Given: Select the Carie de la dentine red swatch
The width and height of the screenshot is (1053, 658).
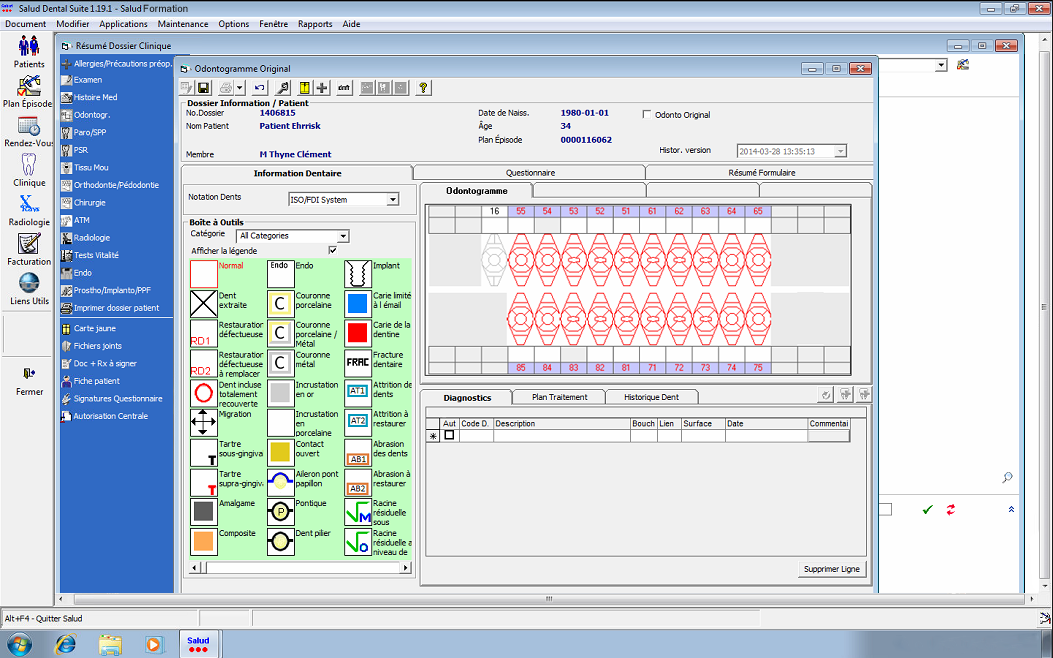Looking at the screenshot, I should 358,333.
